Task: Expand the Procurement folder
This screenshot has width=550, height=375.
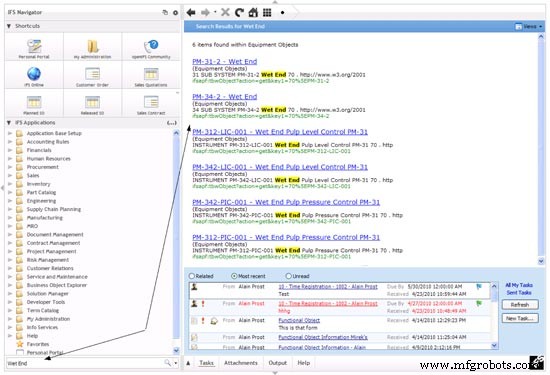Action: tap(10, 167)
